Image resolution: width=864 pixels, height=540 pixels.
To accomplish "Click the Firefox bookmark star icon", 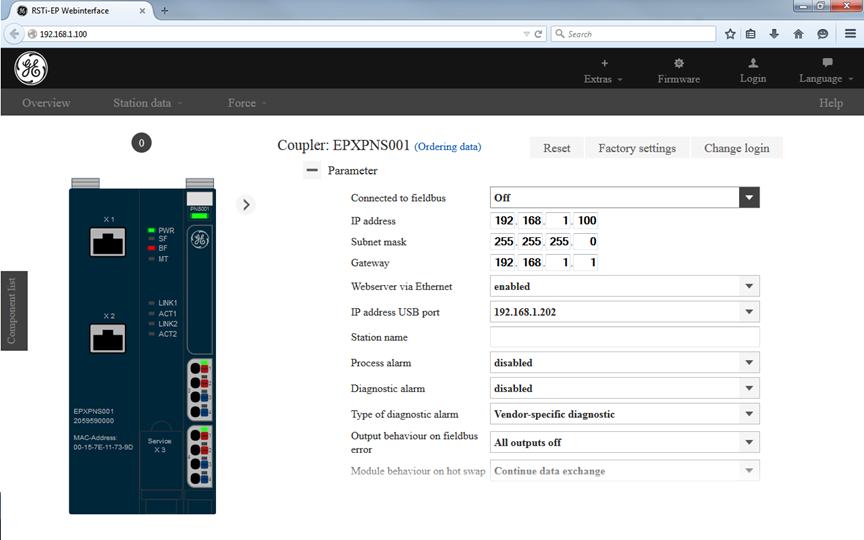I will [730, 34].
